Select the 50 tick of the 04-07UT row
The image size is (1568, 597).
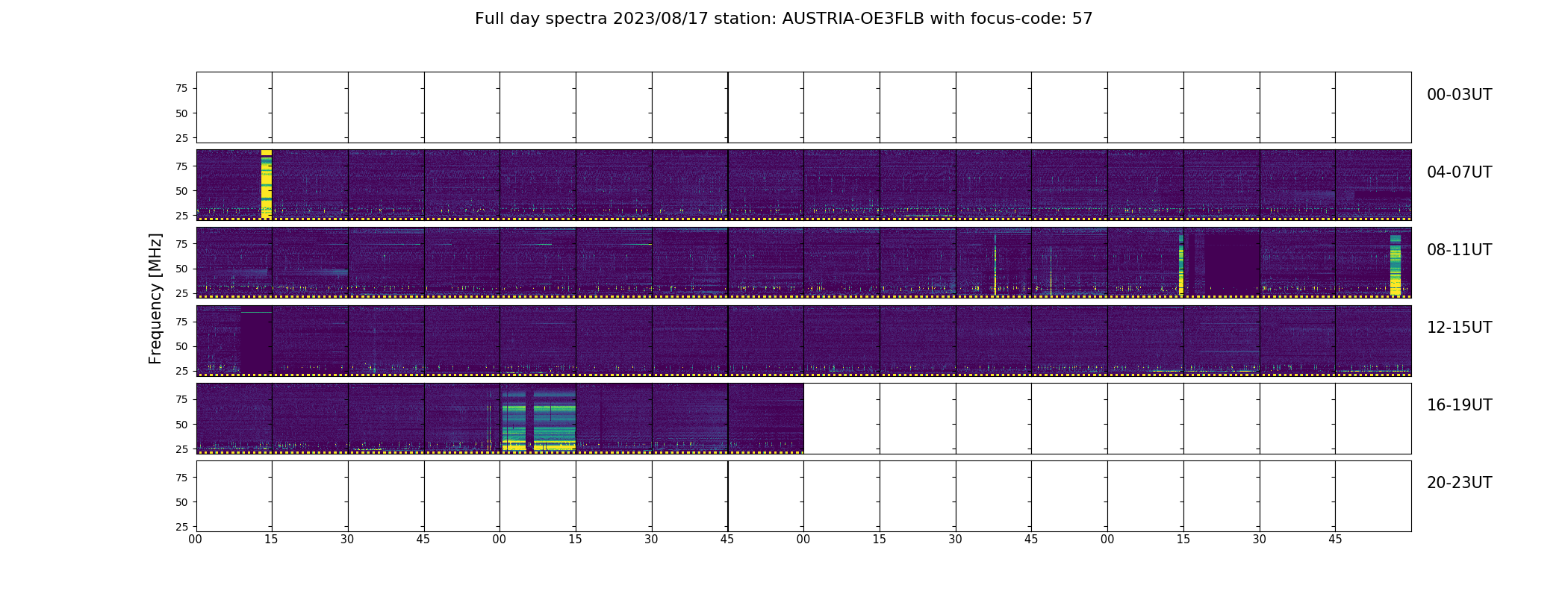point(181,191)
